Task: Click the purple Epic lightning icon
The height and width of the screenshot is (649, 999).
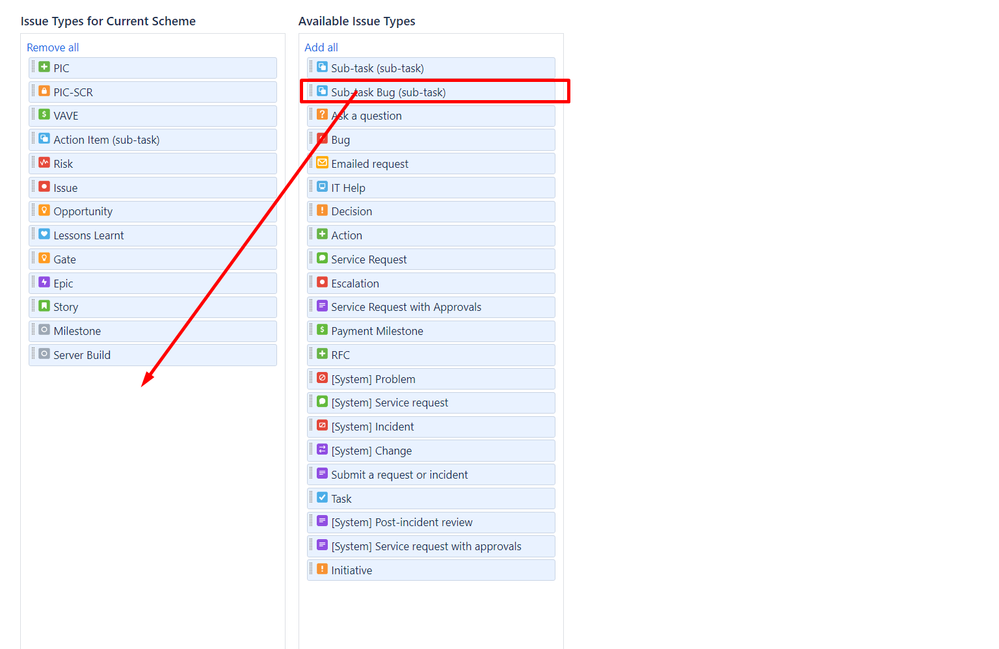Action: pos(44,282)
